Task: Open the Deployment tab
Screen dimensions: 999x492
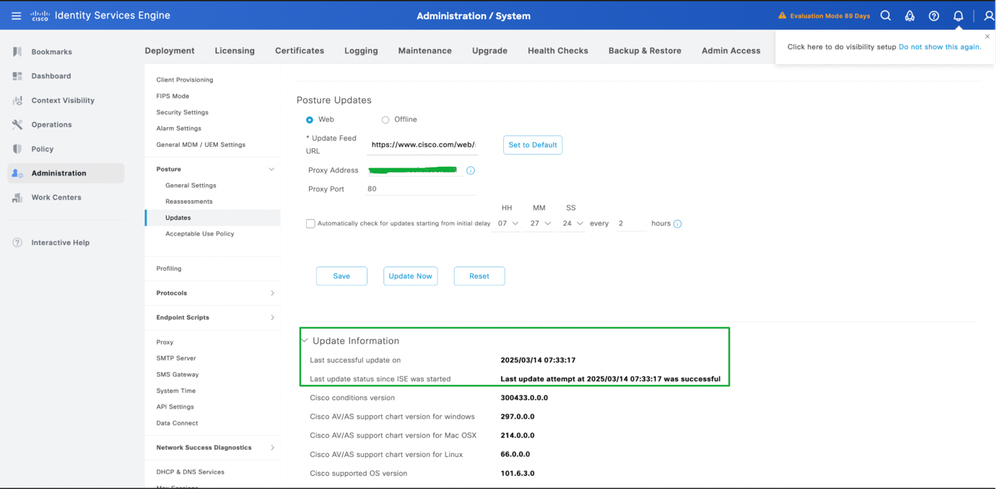Action: tap(169, 50)
